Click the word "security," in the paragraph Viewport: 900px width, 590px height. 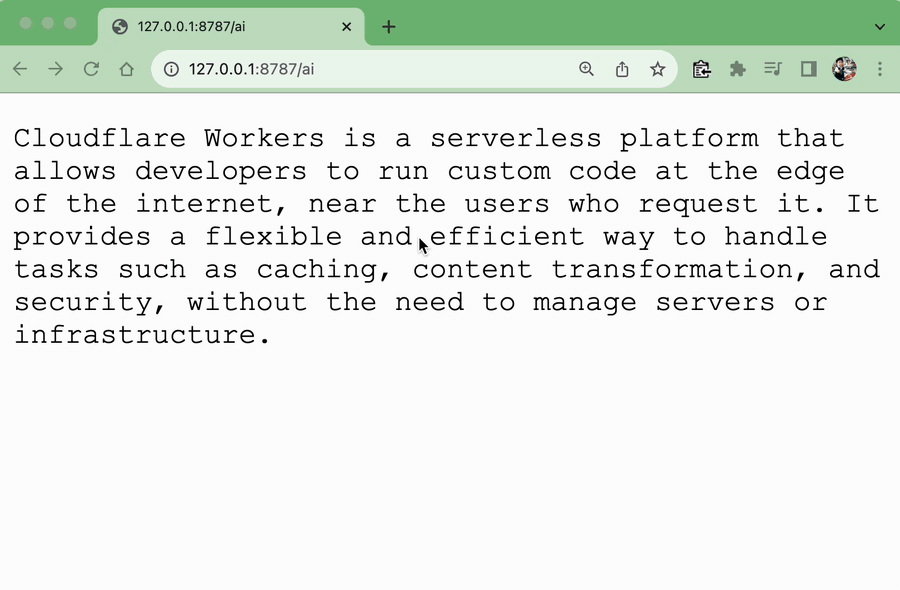coord(90,303)
